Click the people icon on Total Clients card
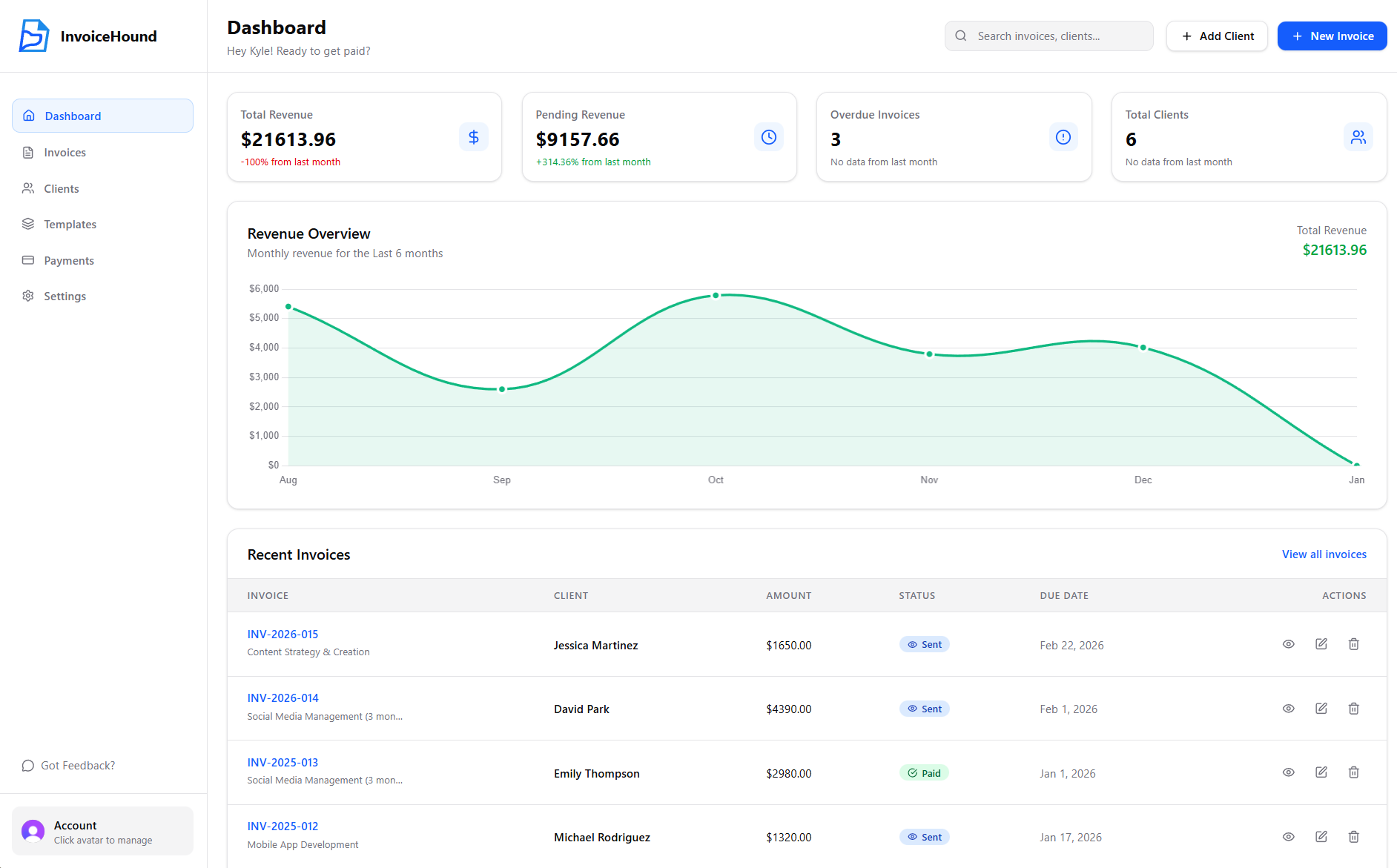 pyautogui.click(x=1358, y=137)
